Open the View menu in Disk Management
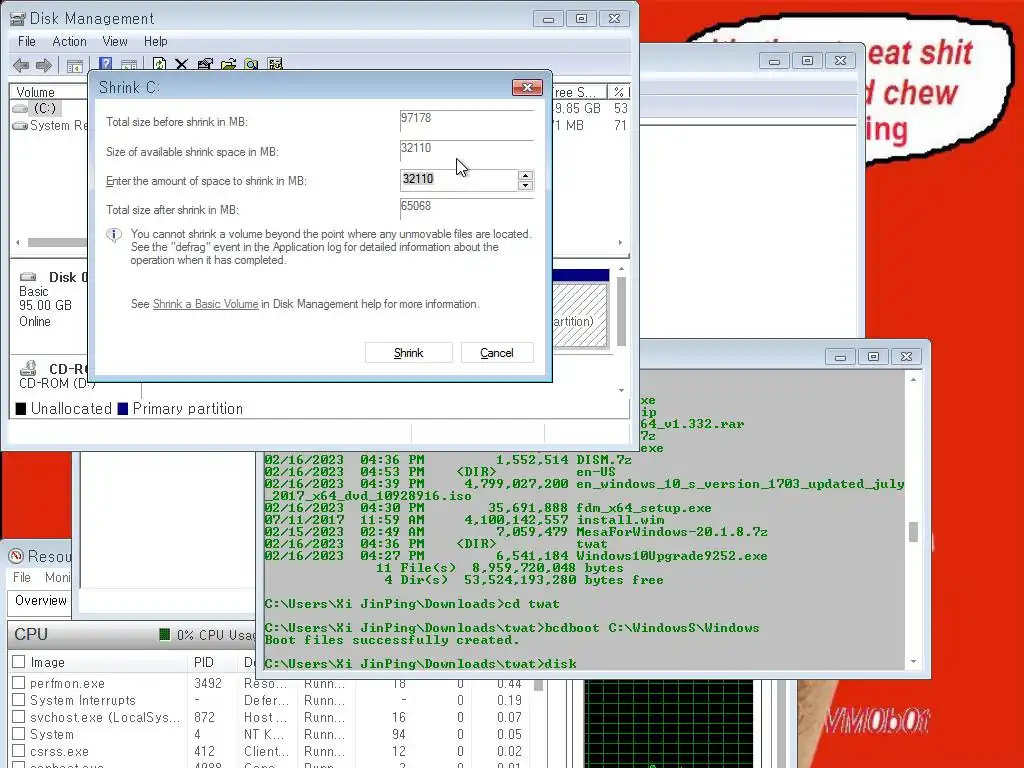The image size is (1024, 768). click(x=115, y=41)
